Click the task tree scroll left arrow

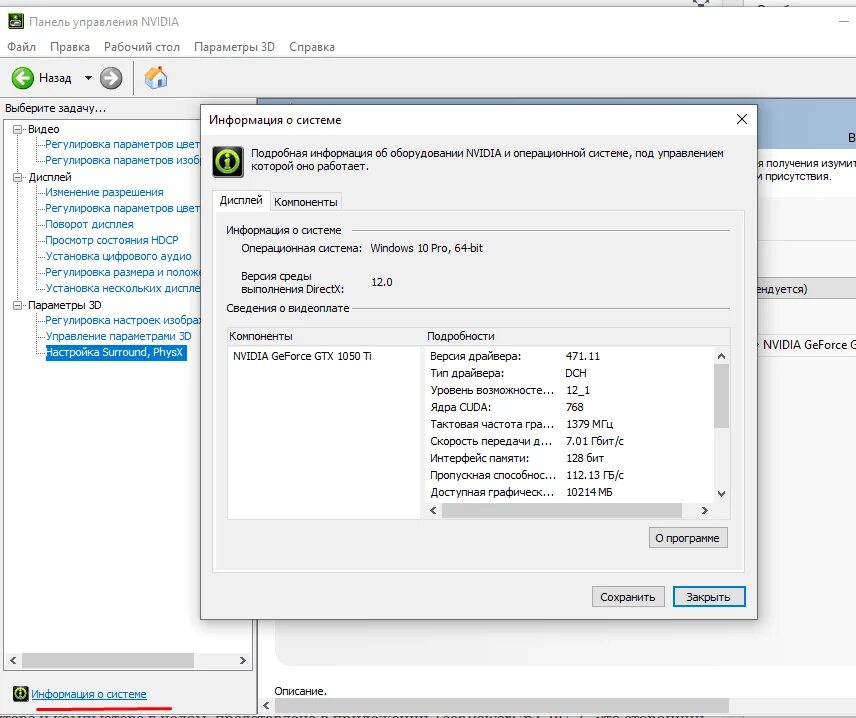coord(13,660)
